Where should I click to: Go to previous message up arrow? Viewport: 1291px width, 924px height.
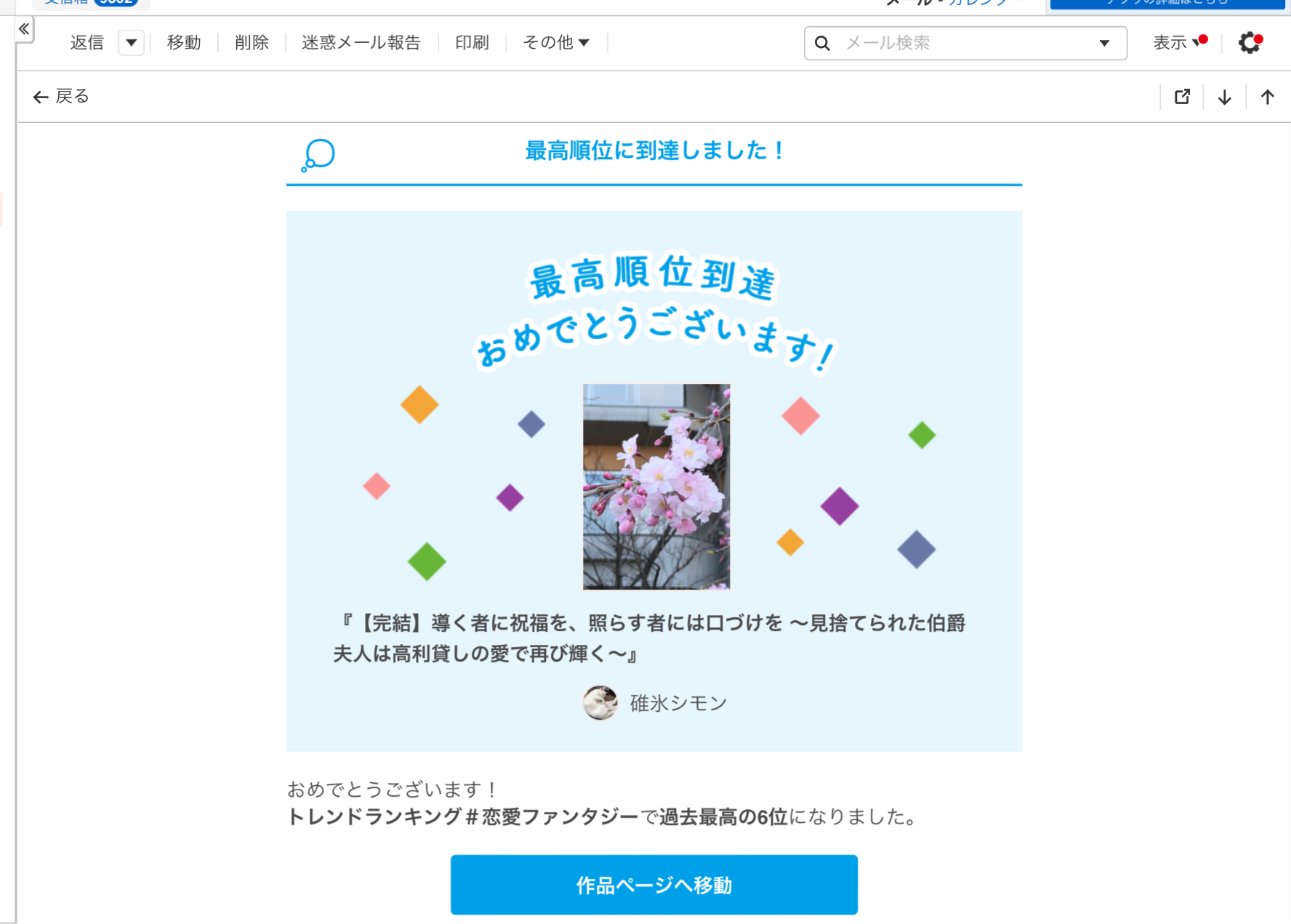pos(1268,97)
